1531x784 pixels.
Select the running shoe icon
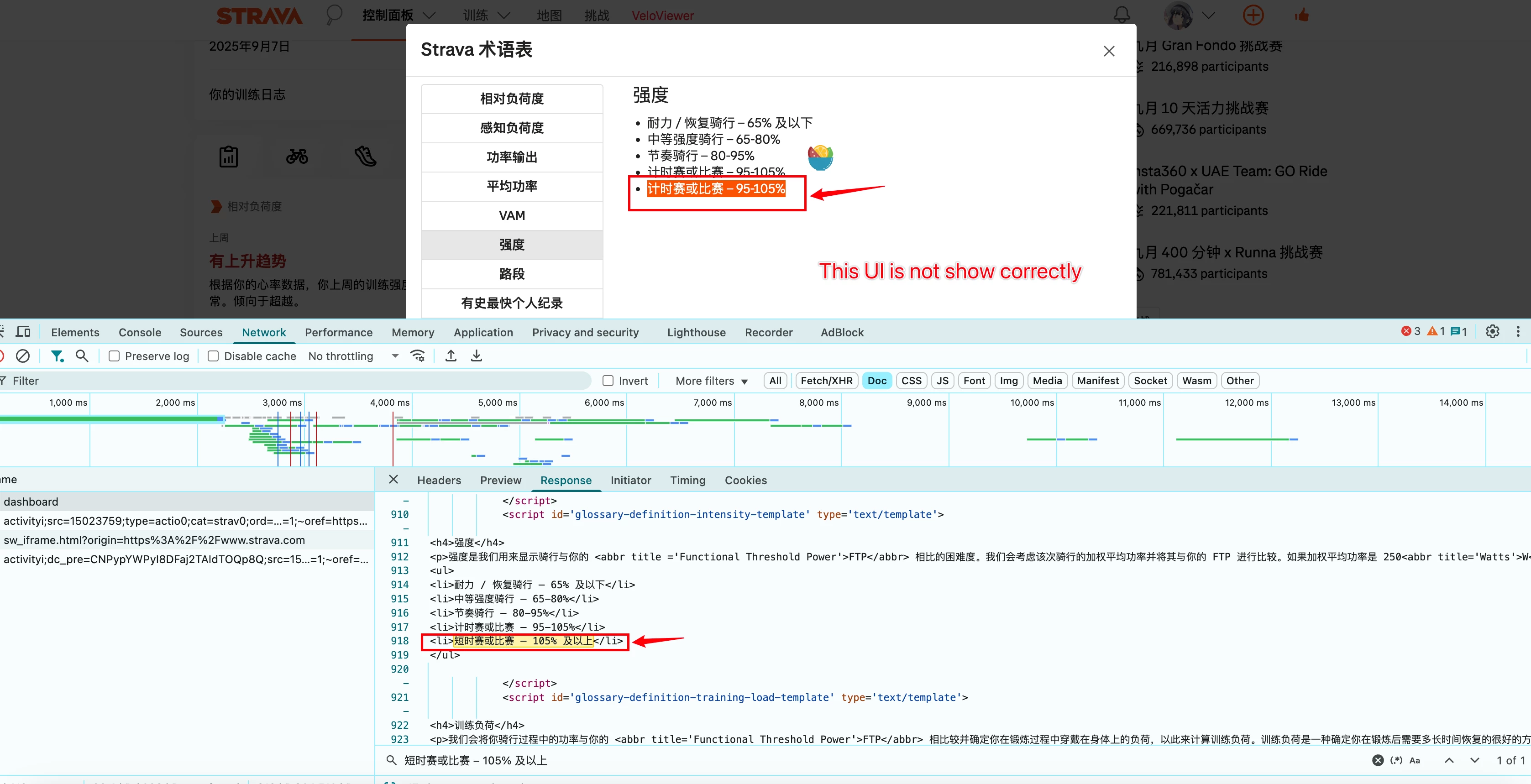[366, 157]
